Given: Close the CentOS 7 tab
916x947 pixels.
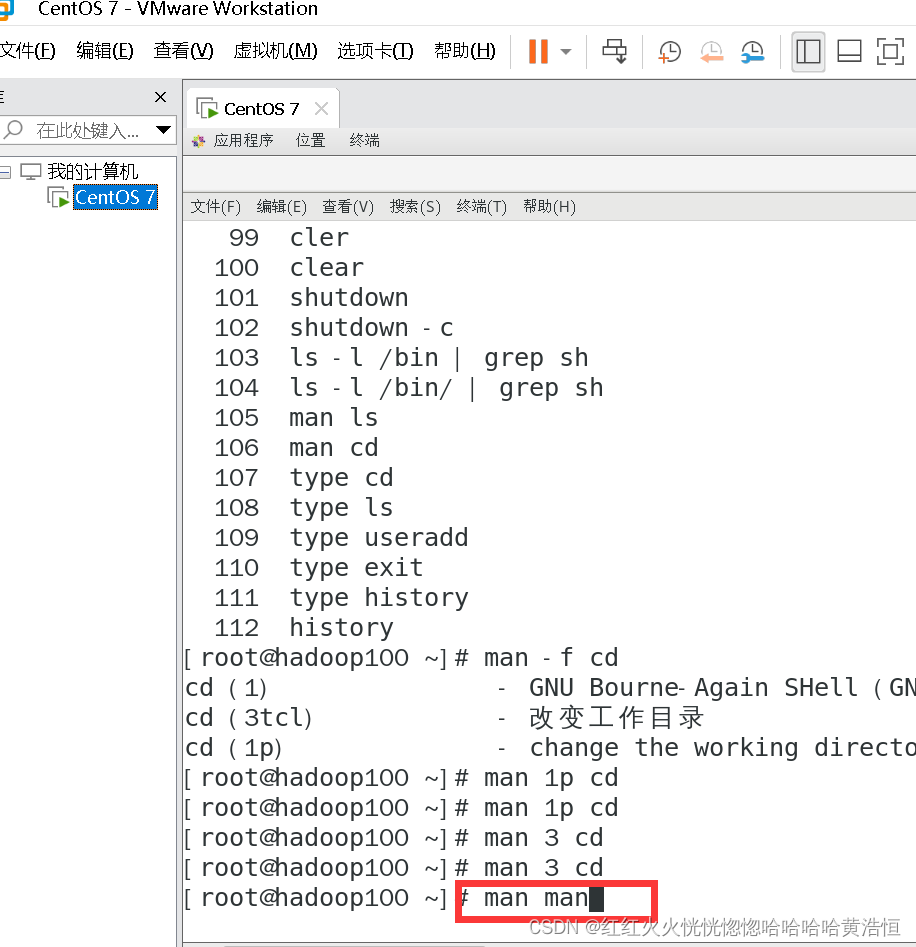Looking at the screenshot, I should click(321, 109).
